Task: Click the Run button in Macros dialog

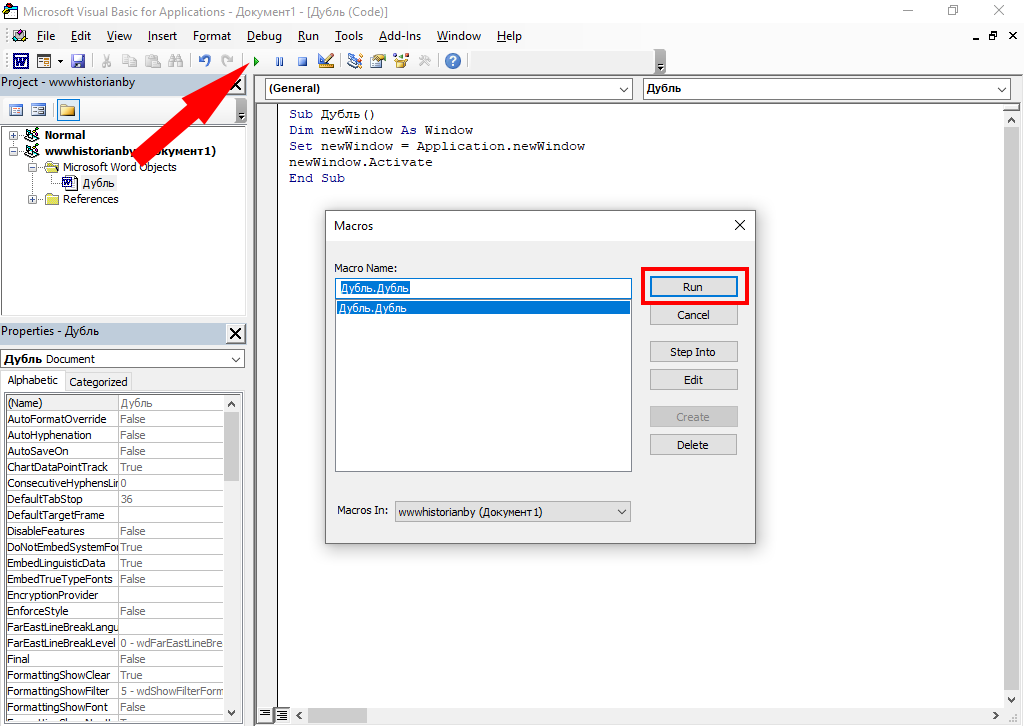Action: 693,287
